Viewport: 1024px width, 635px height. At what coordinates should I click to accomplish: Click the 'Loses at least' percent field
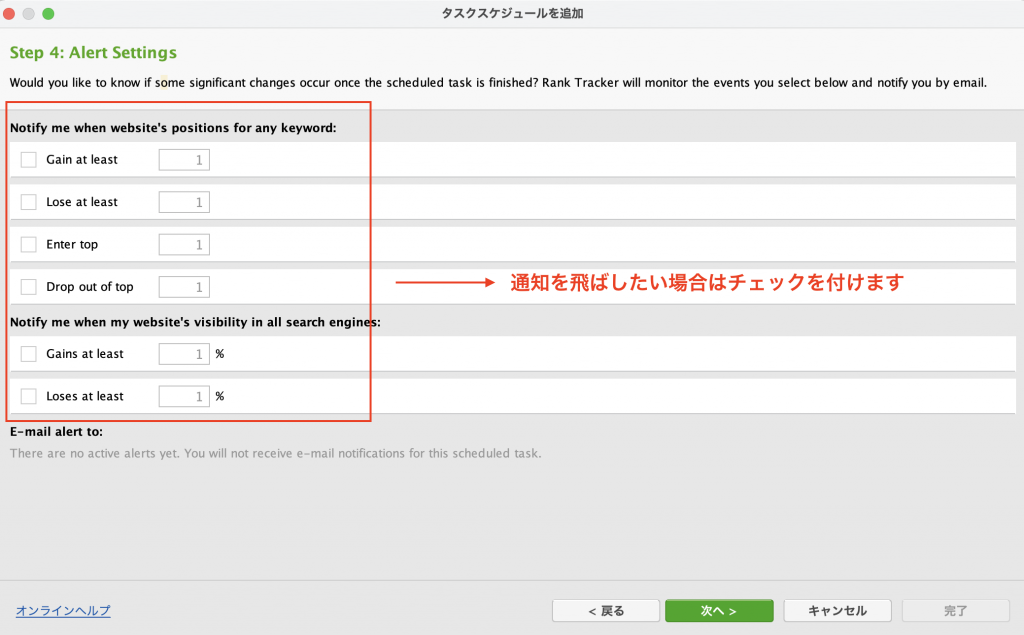pos(184,396)
